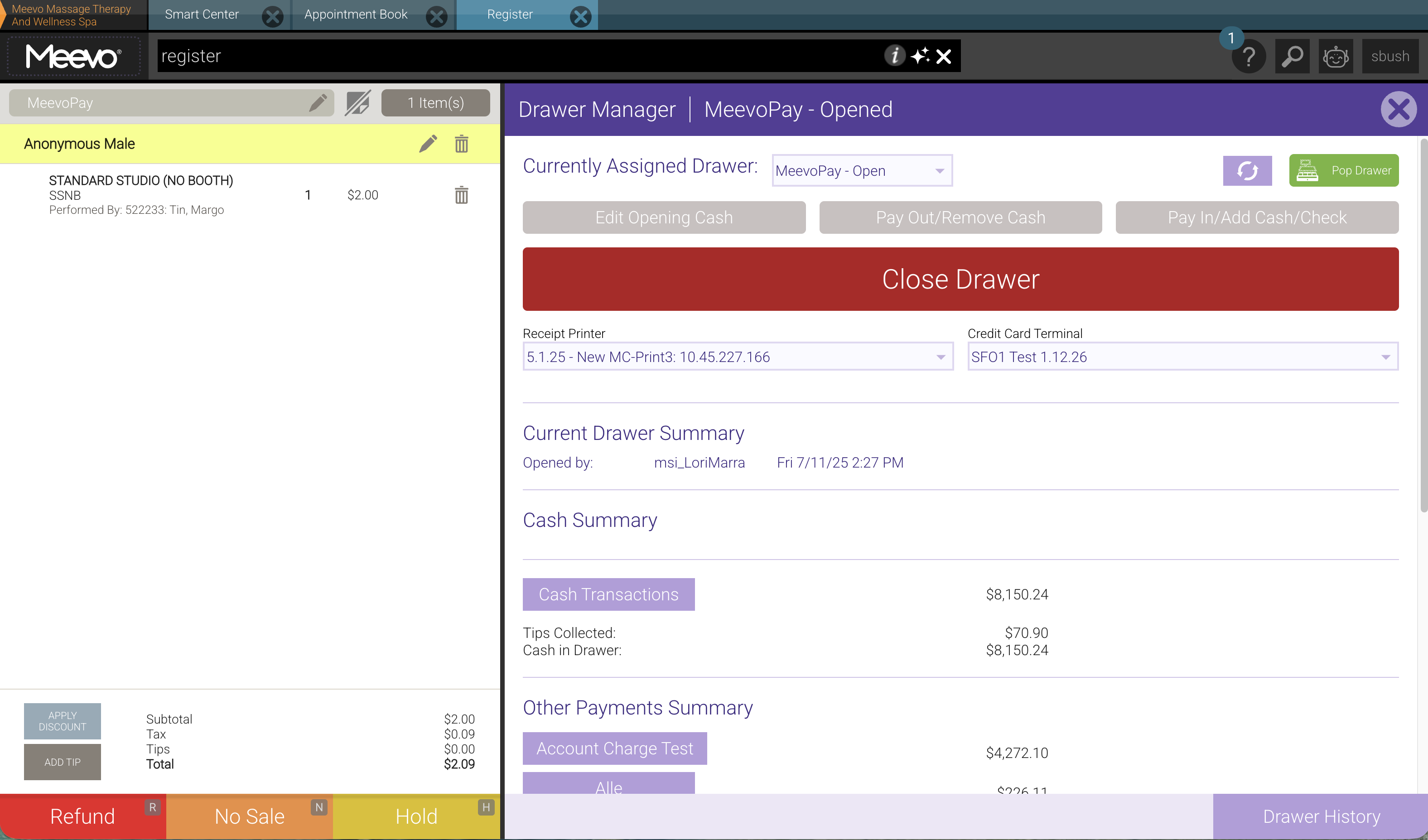Switch to the Register tab

pyautogui.click(x=510, y=15)
